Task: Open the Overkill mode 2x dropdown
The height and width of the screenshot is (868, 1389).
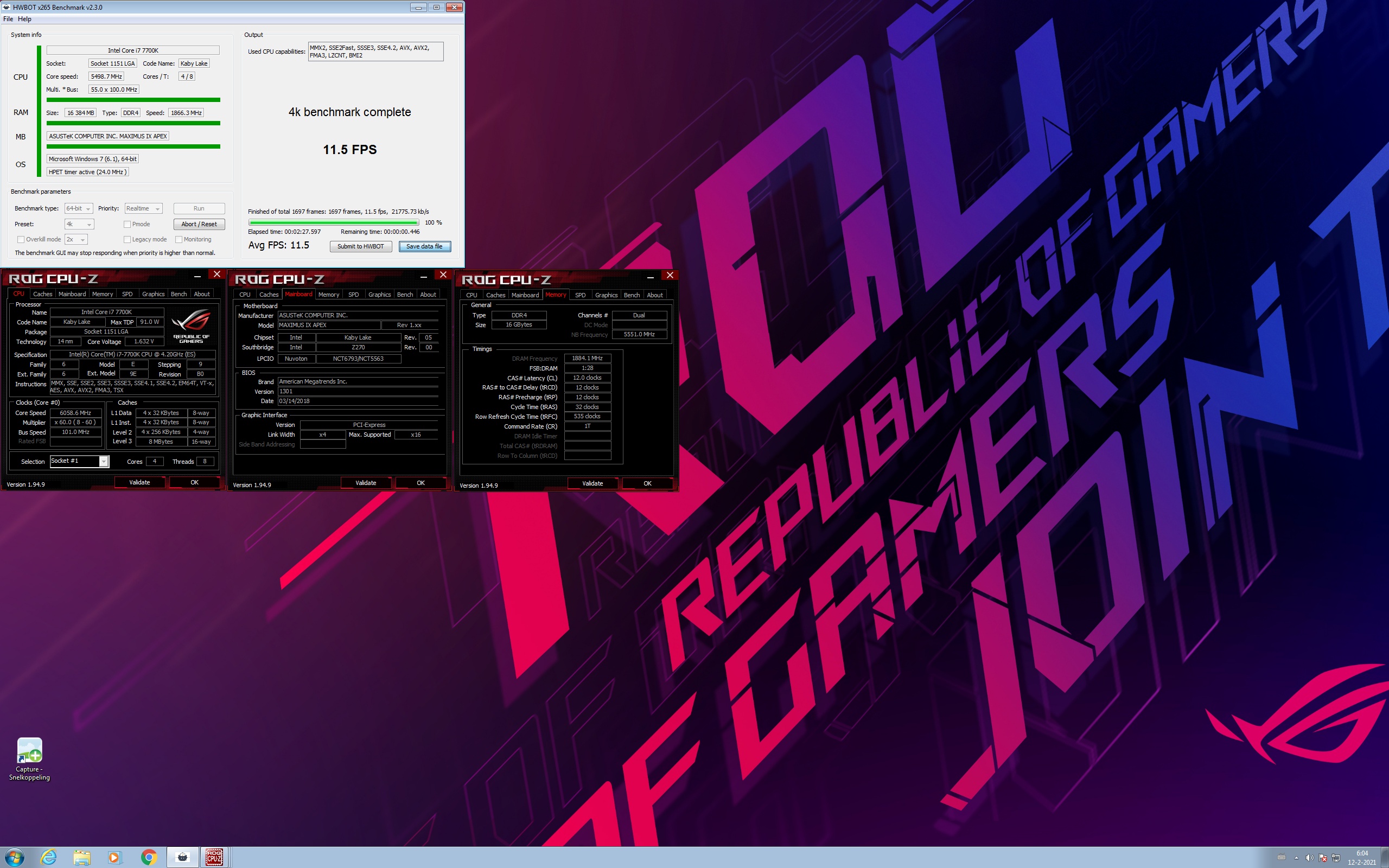Action: (x=76, y=239)
